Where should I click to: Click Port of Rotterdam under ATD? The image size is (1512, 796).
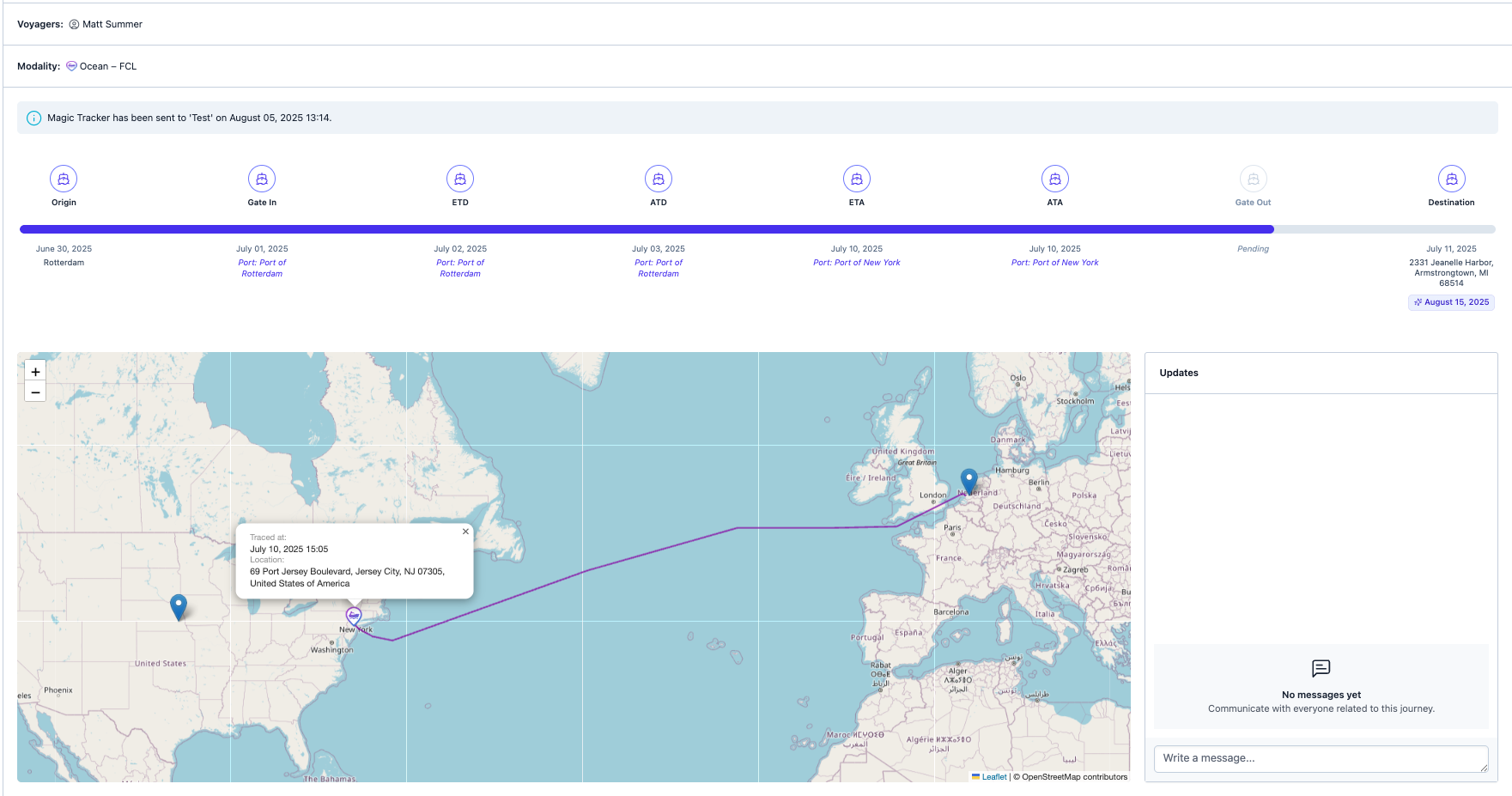659,268
